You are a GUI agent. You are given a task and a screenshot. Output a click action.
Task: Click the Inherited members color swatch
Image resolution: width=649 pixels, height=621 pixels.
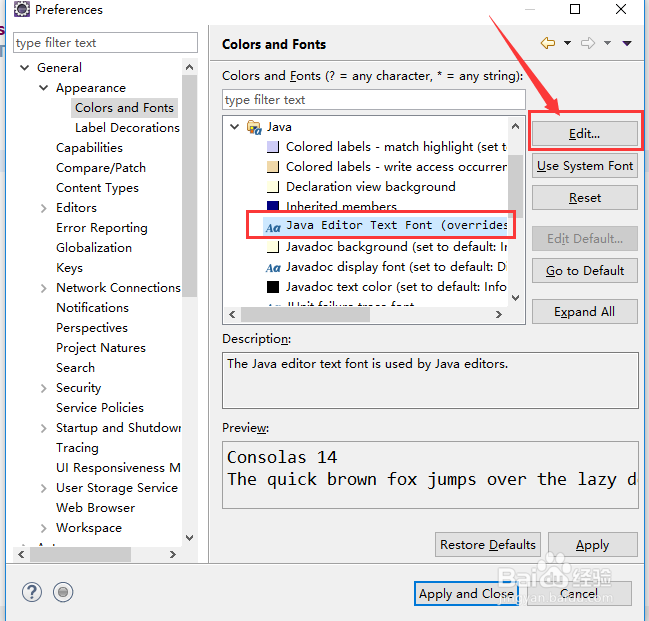[273, 205]
